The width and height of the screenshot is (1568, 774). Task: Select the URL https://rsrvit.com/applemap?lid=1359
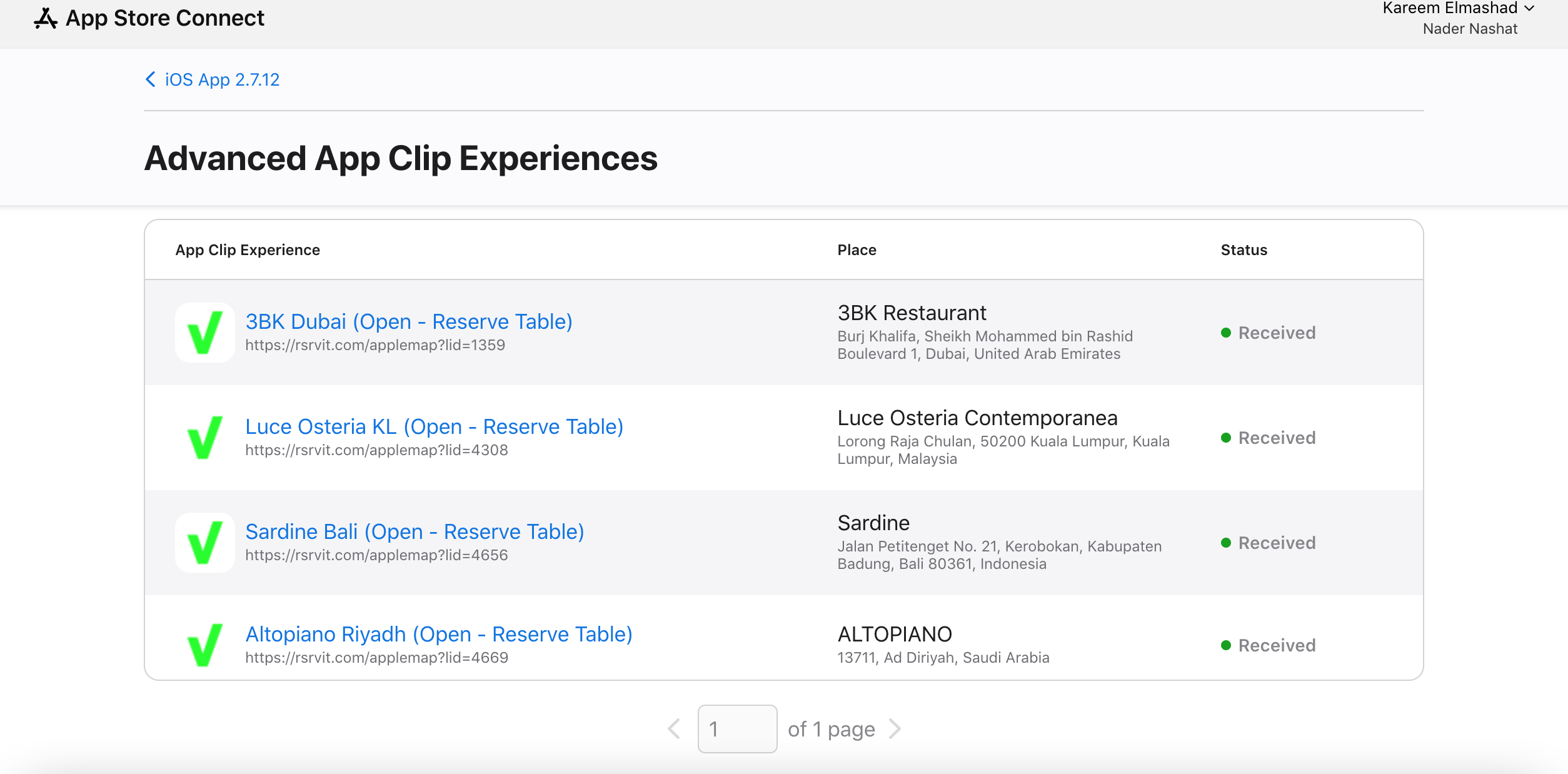375,345
